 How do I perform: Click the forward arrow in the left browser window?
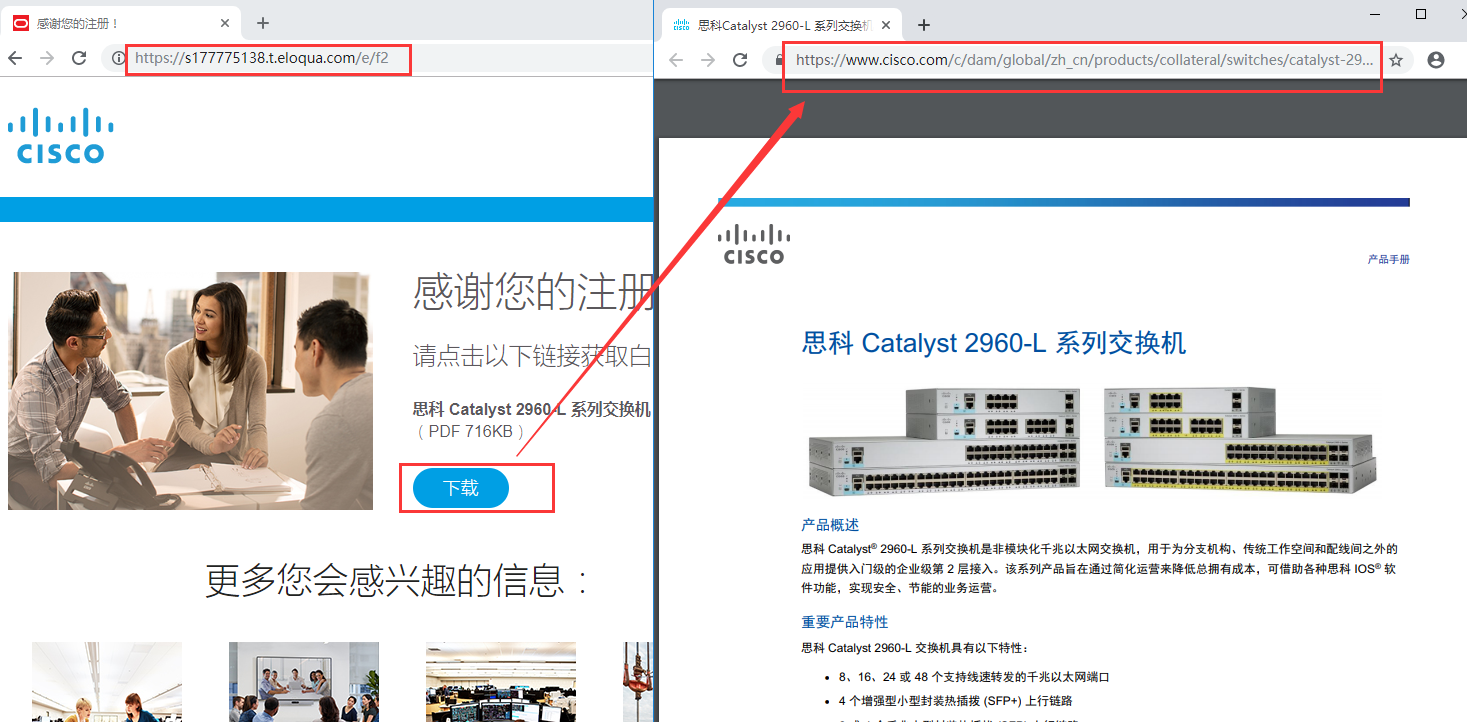[46, 58]
